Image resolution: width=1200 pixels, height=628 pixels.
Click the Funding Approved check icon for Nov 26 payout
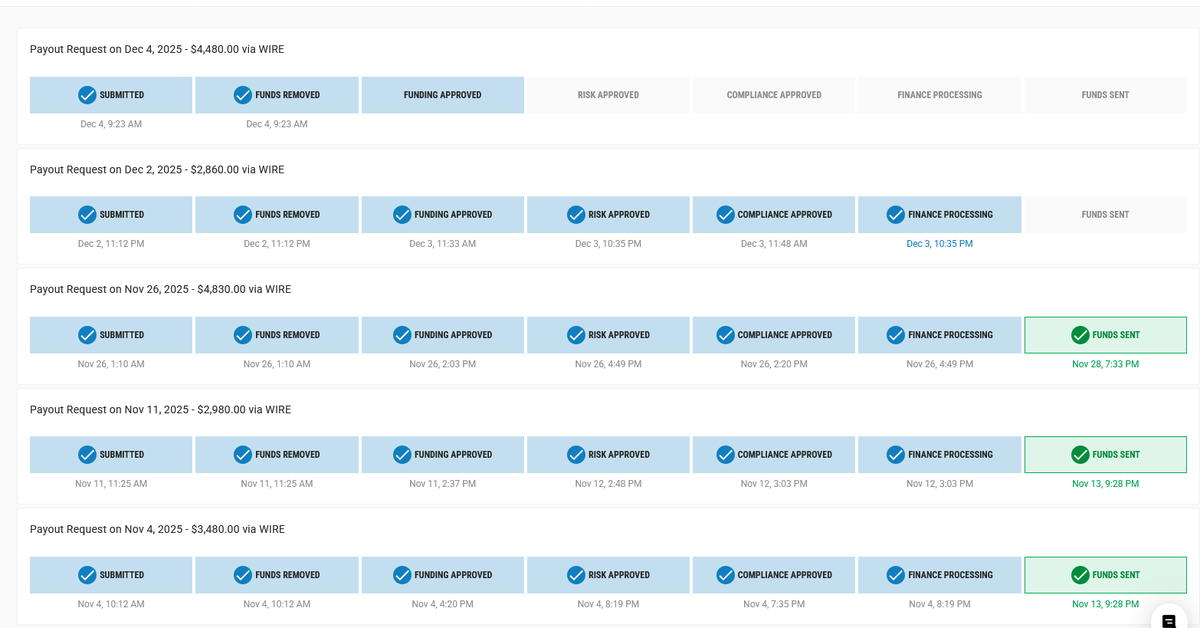[402, 335]
